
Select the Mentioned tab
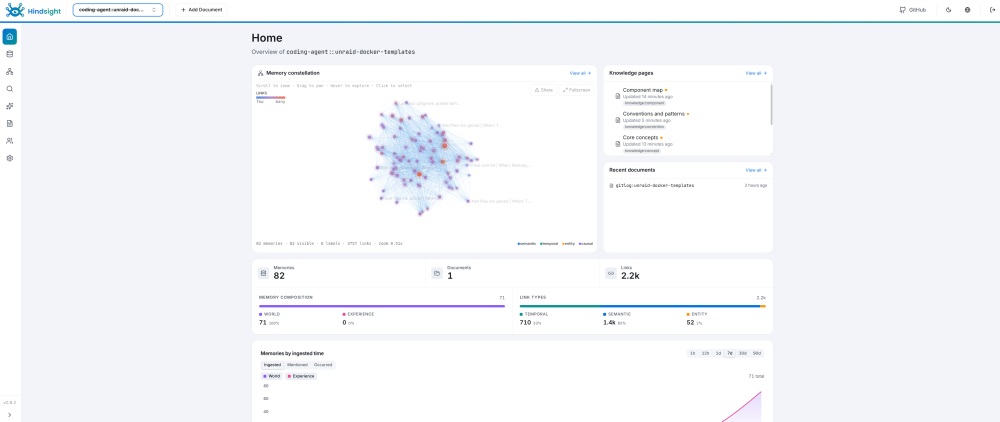pyautogui.click(x=297, y=365)
